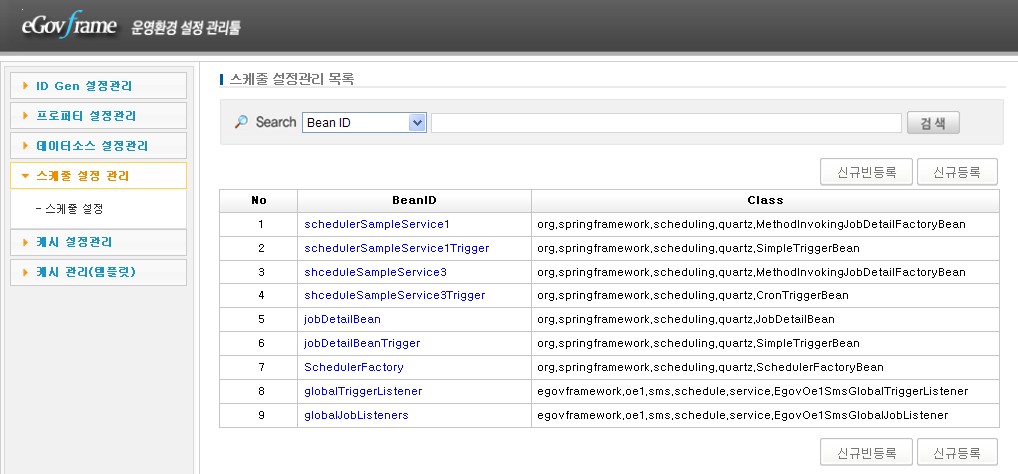
Task: Open the shceduleSampleService3Trigger link
Action: tap(394, 296)
